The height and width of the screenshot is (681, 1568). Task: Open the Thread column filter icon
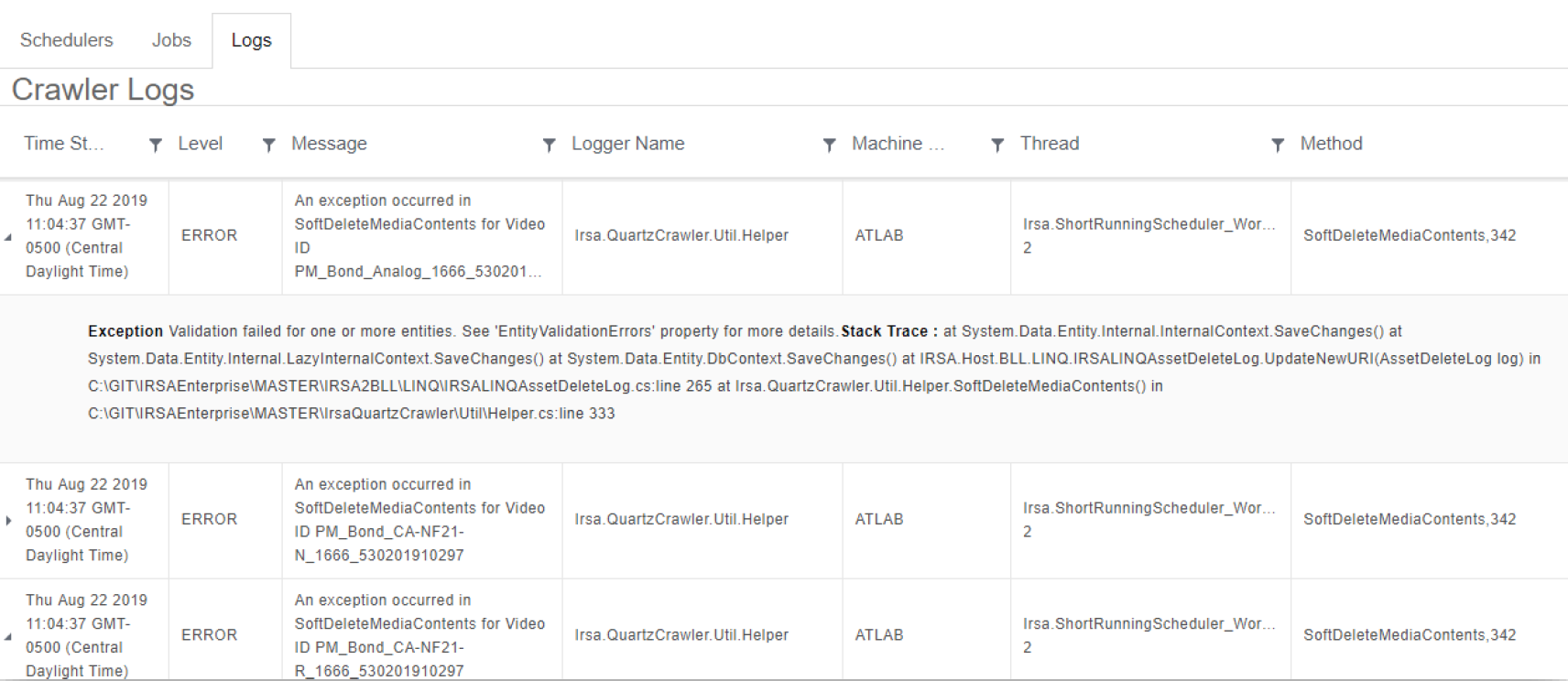(x=1278, y=145)
